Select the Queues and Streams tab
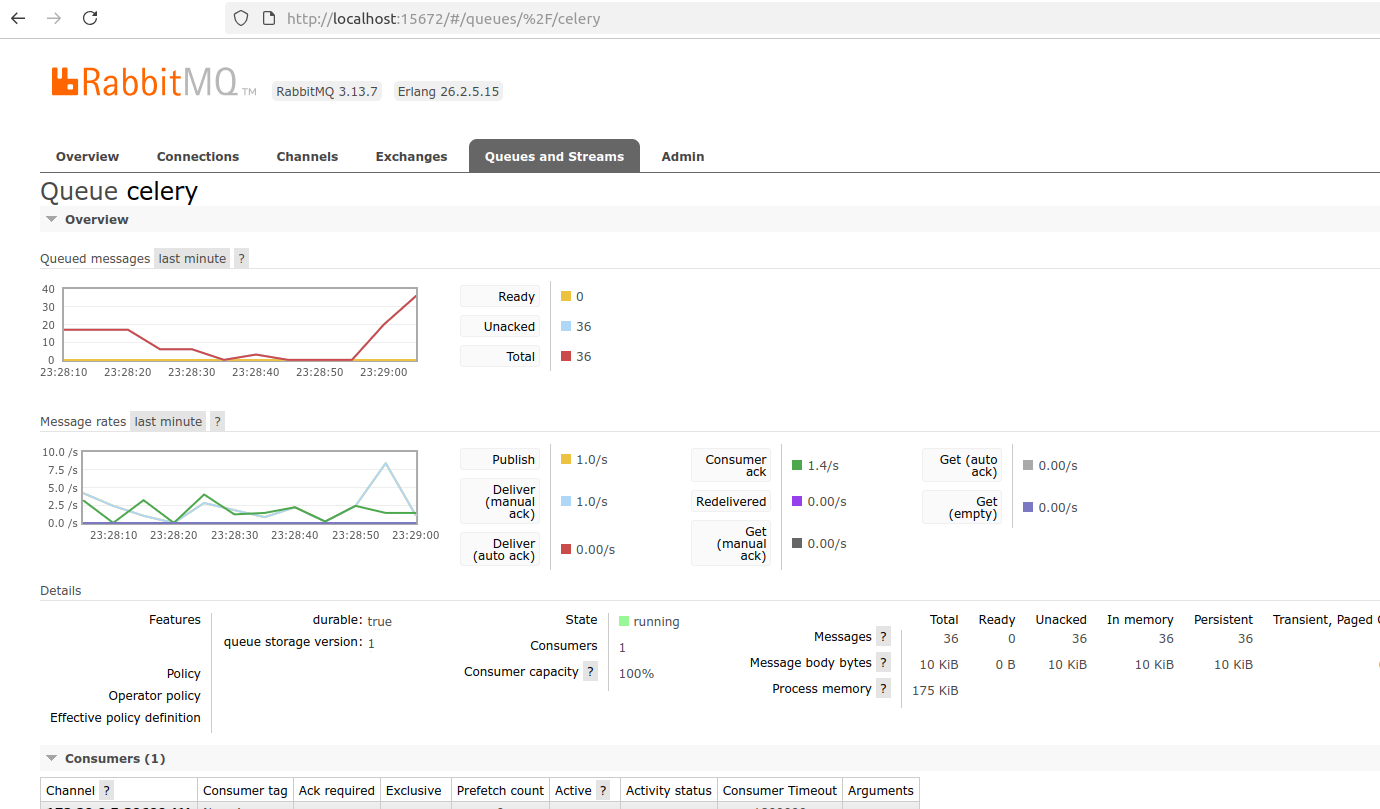Image resolution: width=1380 pixels, height=809 pixels. tap(554, 156)
